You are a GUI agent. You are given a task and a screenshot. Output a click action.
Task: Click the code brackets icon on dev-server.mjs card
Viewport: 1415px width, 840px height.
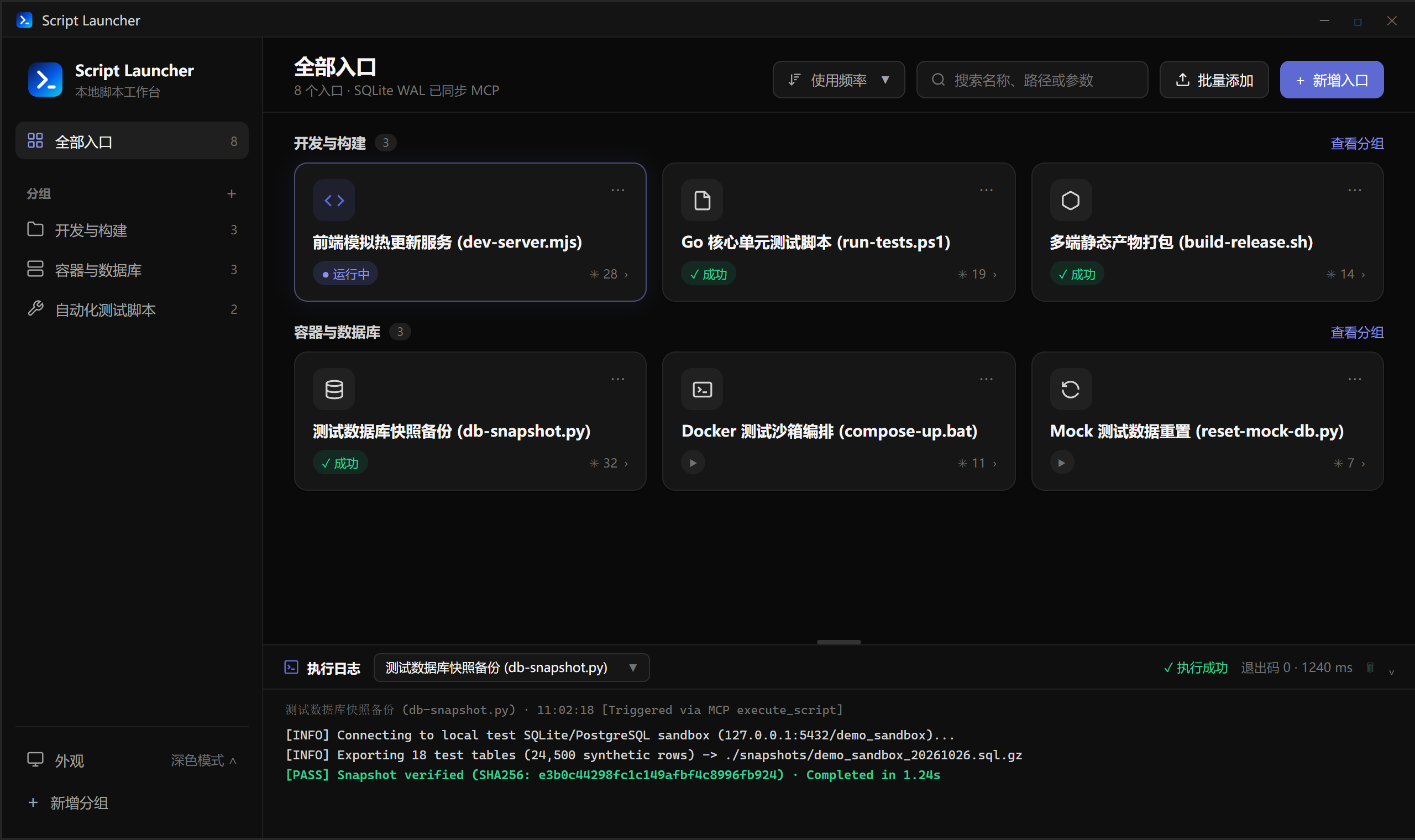point(334,201)
